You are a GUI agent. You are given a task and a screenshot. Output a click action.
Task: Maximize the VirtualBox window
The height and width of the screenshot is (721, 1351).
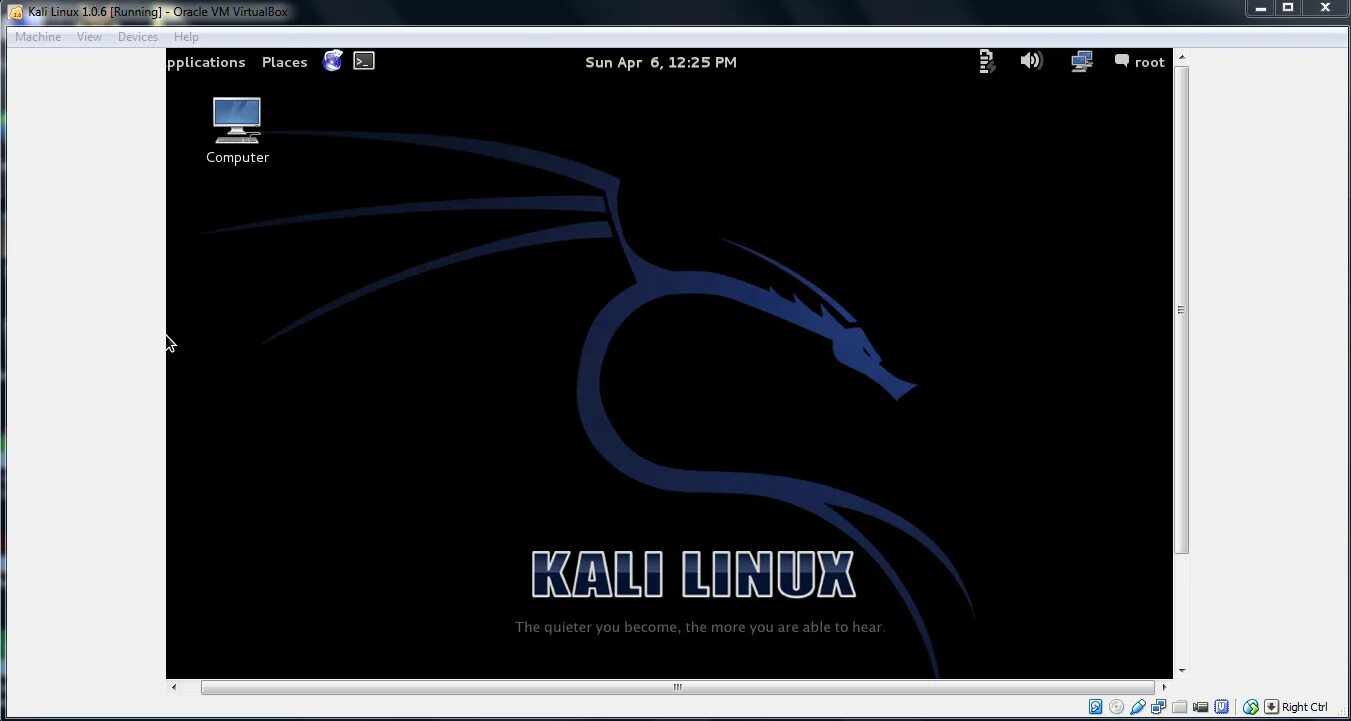tap(1288, 8)
